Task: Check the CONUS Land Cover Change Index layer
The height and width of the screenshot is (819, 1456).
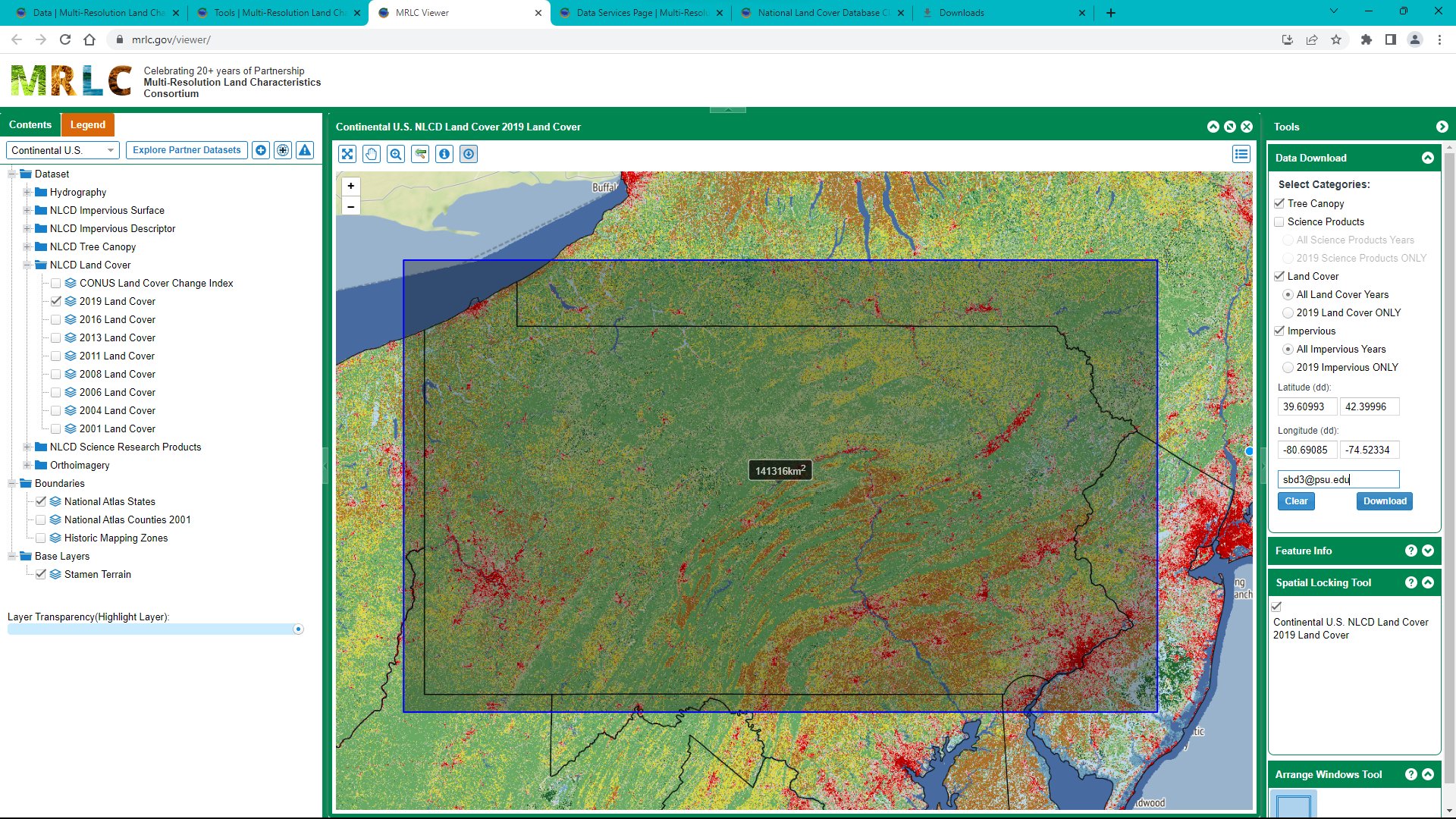Action: click(x=56, y=283)
